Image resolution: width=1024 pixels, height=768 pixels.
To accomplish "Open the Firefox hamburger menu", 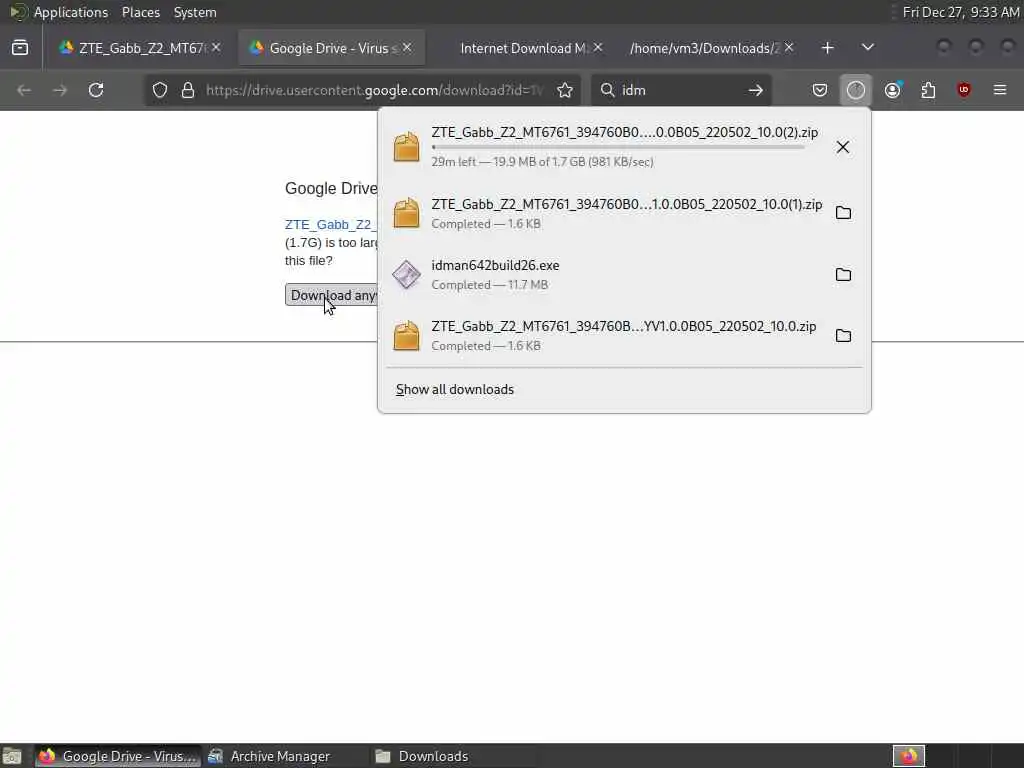I will pyautogui.click(x=1000, y=90).
